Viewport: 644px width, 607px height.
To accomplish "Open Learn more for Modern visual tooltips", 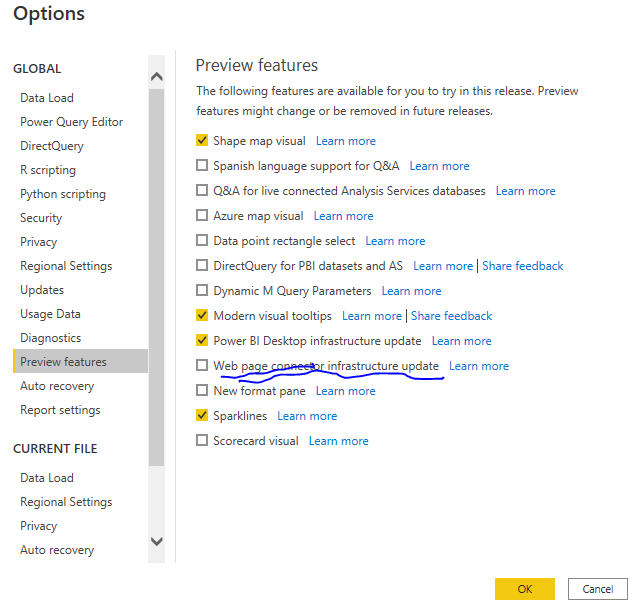I will tap(372, 316).
